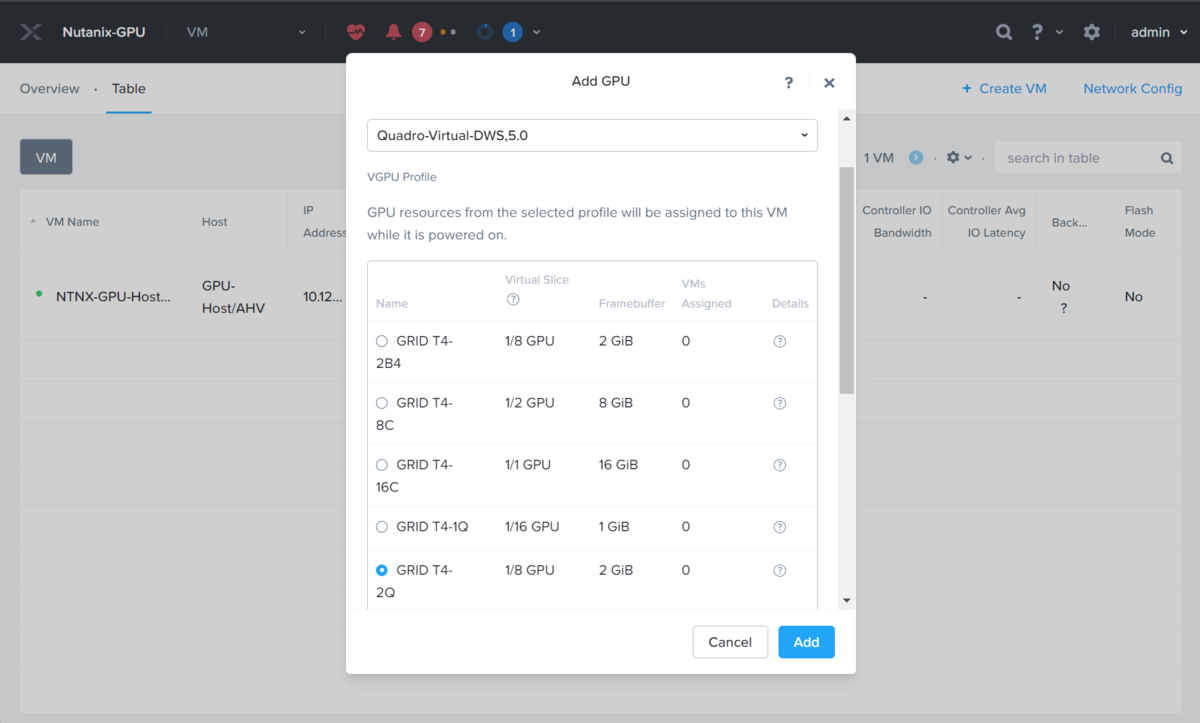
Task: Open the alerts bell icon
Action: (x=393, y=32)
